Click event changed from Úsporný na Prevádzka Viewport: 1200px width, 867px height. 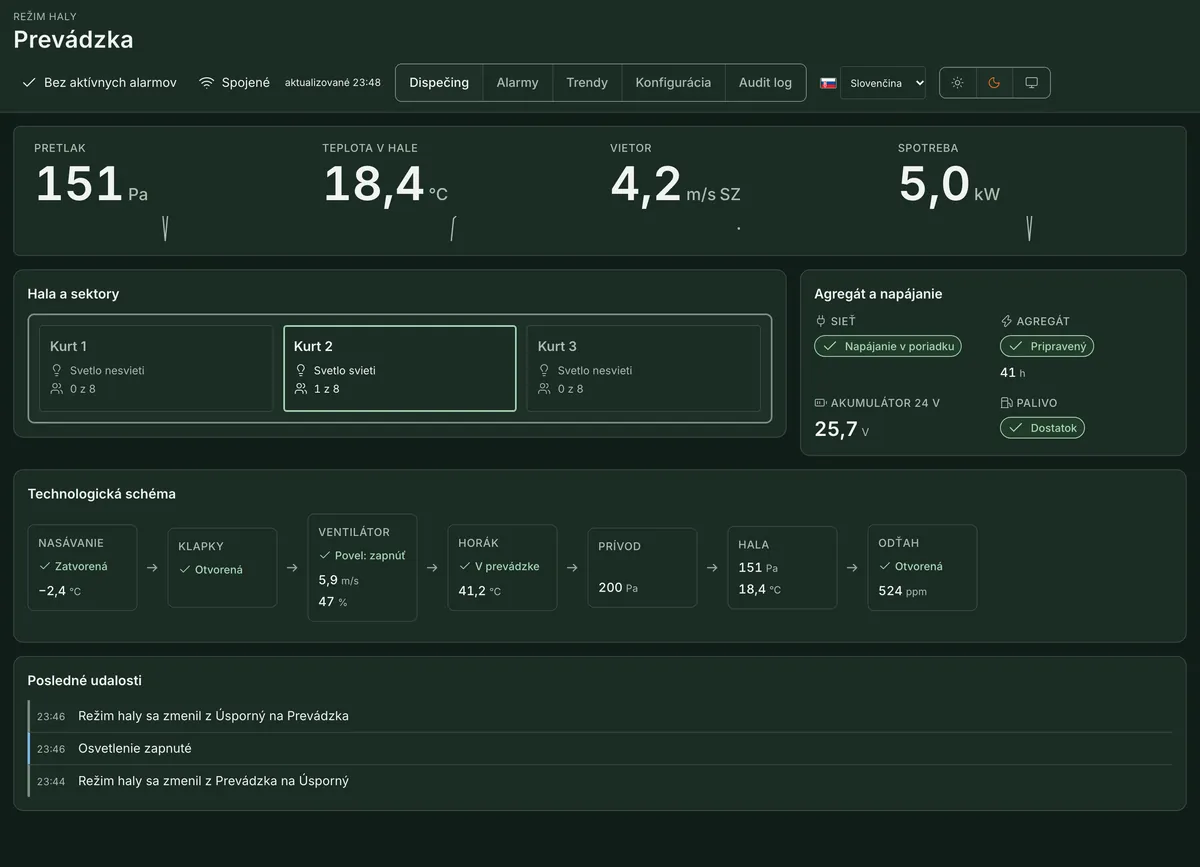pyautogui.click(x=600, y=716)
